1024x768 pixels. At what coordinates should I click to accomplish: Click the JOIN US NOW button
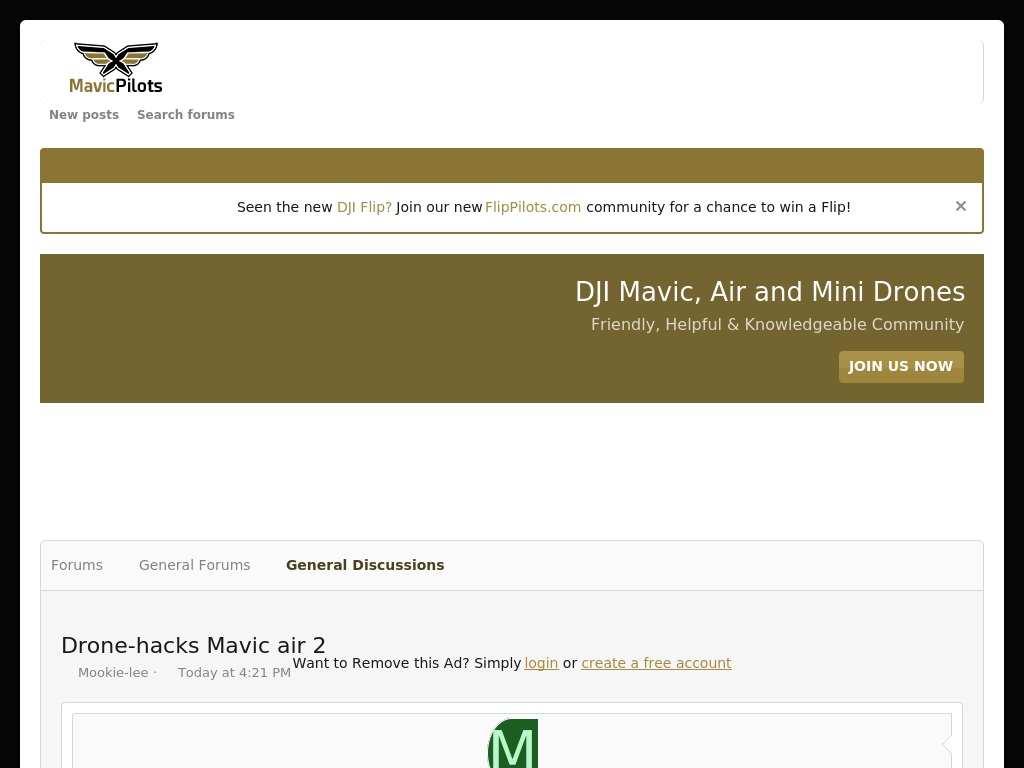point(901,366)
